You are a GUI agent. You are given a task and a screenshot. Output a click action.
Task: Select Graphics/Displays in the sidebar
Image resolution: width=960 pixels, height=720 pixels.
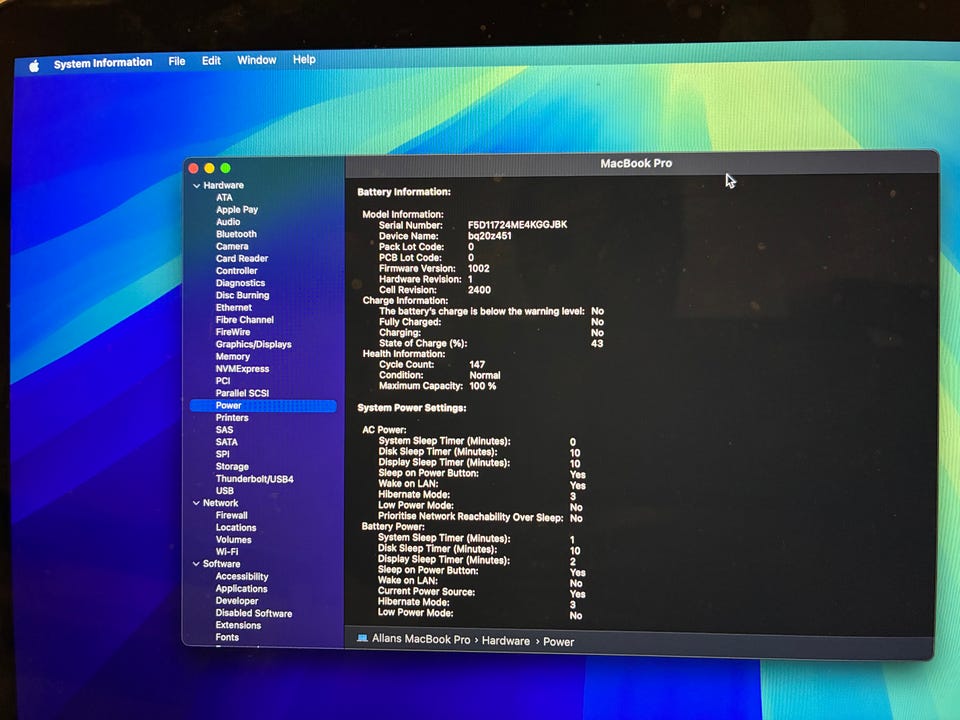point(253,344)
